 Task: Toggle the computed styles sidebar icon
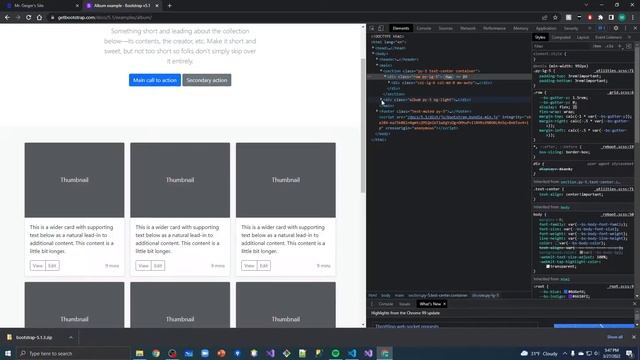pyautogui.click(x=629, y=46)
